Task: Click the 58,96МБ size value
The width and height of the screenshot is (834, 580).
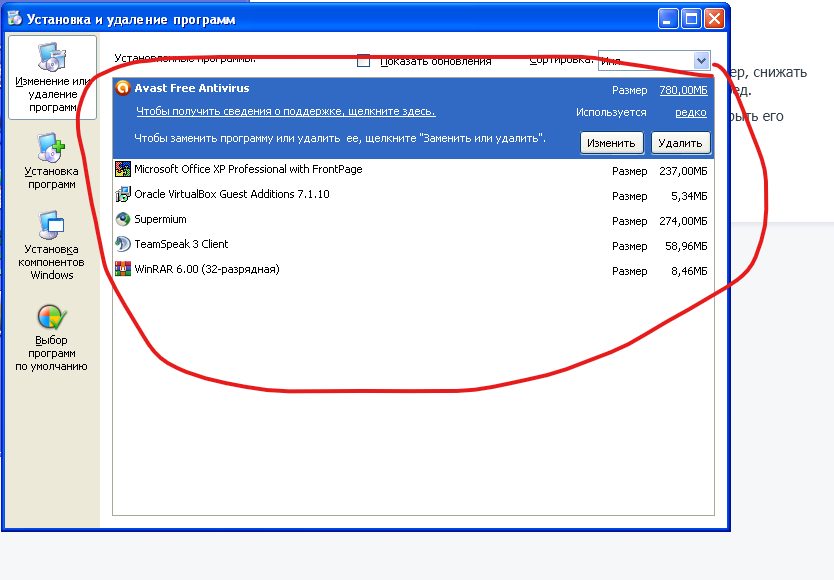Action: (x=686, y=246)
